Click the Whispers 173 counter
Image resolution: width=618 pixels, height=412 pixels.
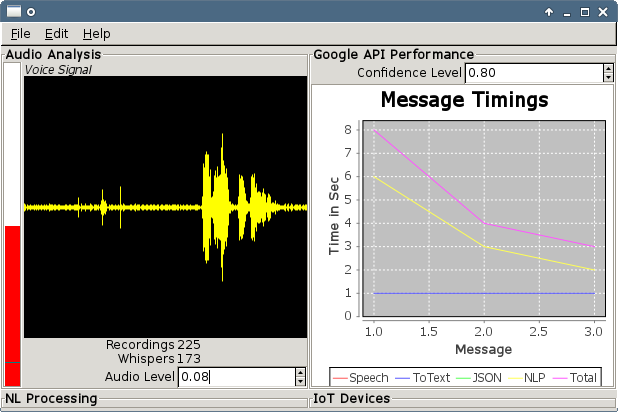[159, 359]
